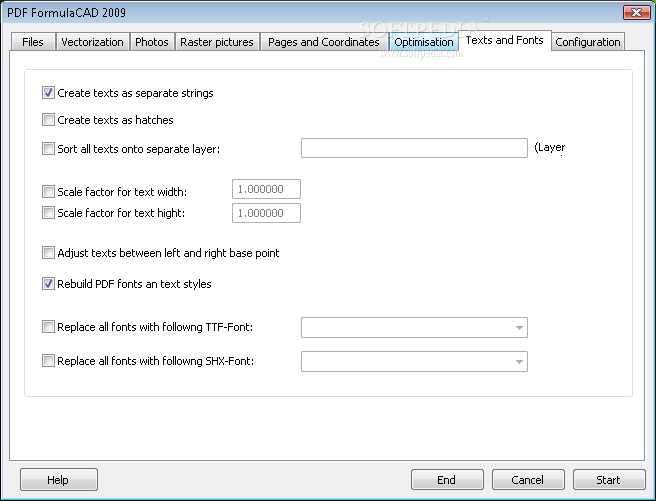Enable Replace all fonts with TTF-Font

point(48,327)
